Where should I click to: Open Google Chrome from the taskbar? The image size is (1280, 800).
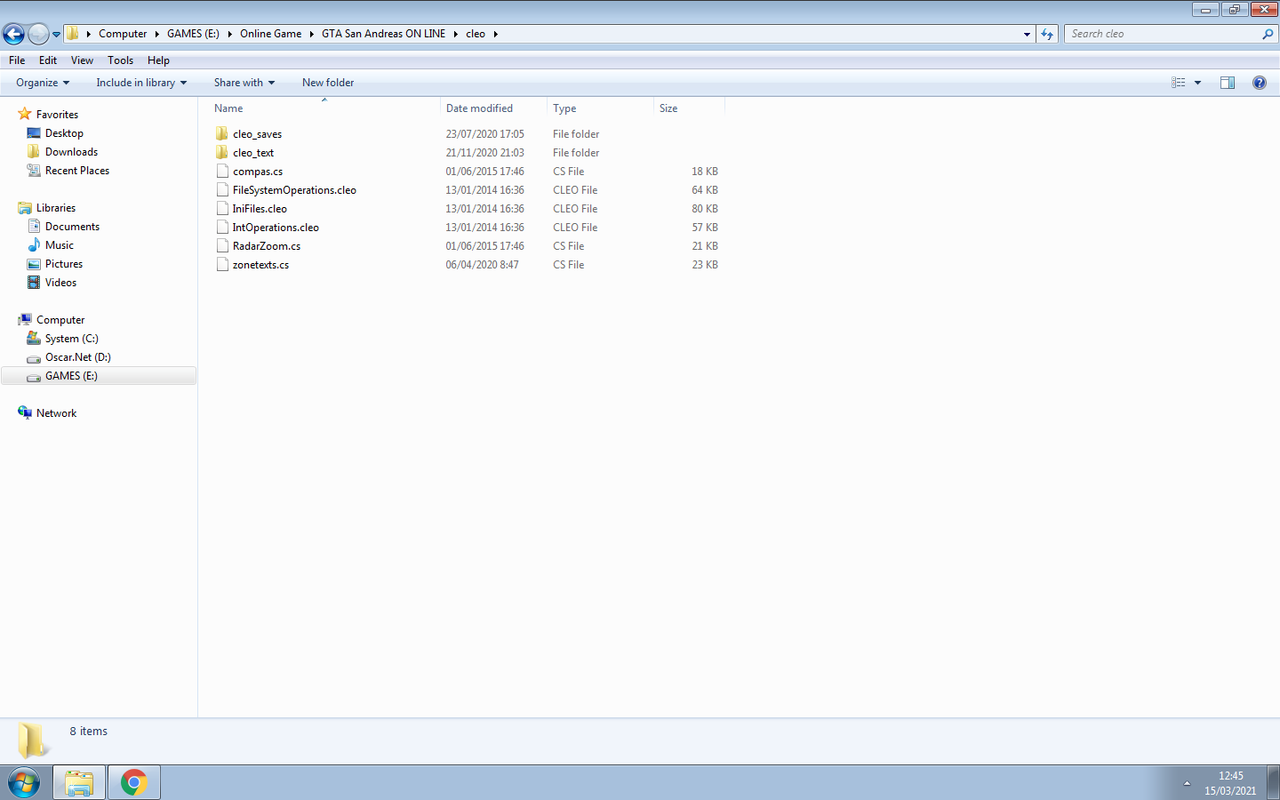click(x=134, y=782)
